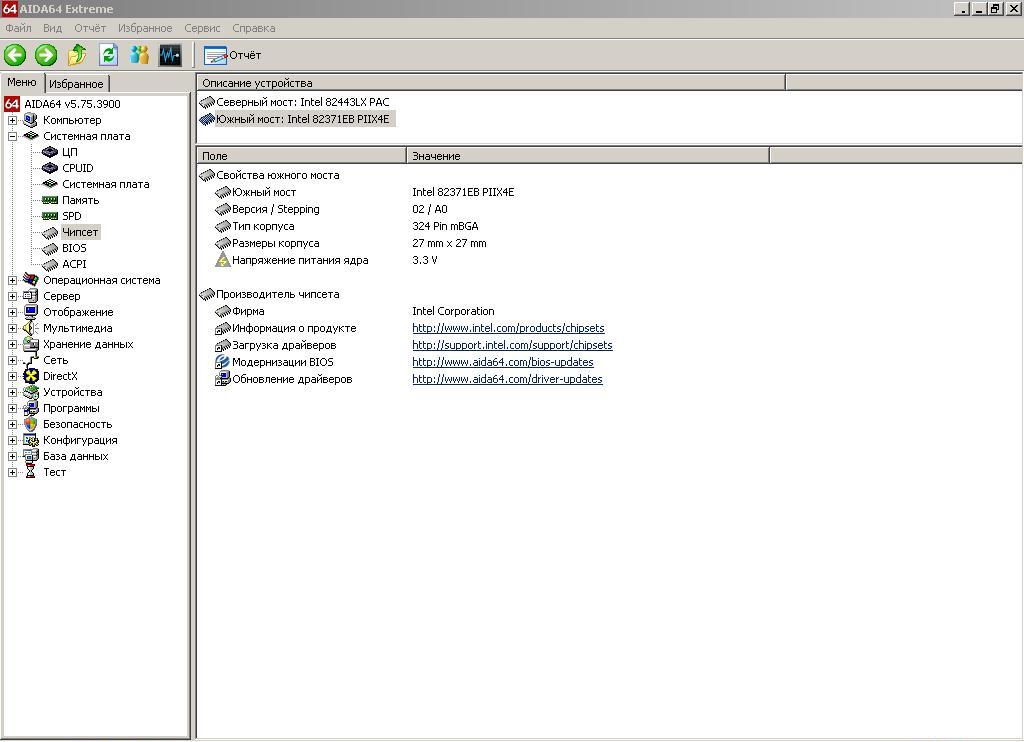1024x742 pixels.
Task: Click the Безопасность shield icon
Action: [31, 424]
